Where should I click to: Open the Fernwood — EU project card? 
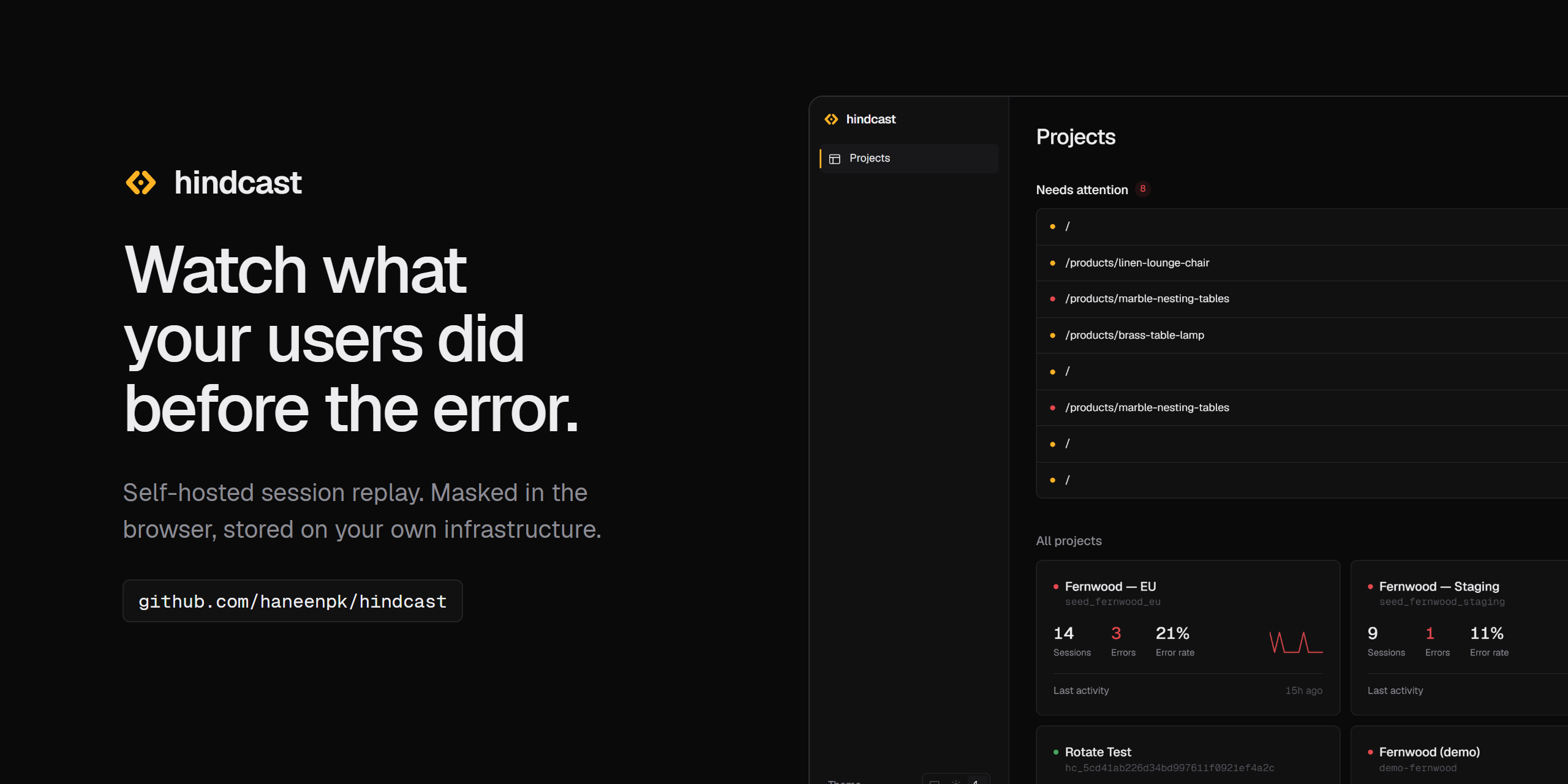pos(1188,638)
